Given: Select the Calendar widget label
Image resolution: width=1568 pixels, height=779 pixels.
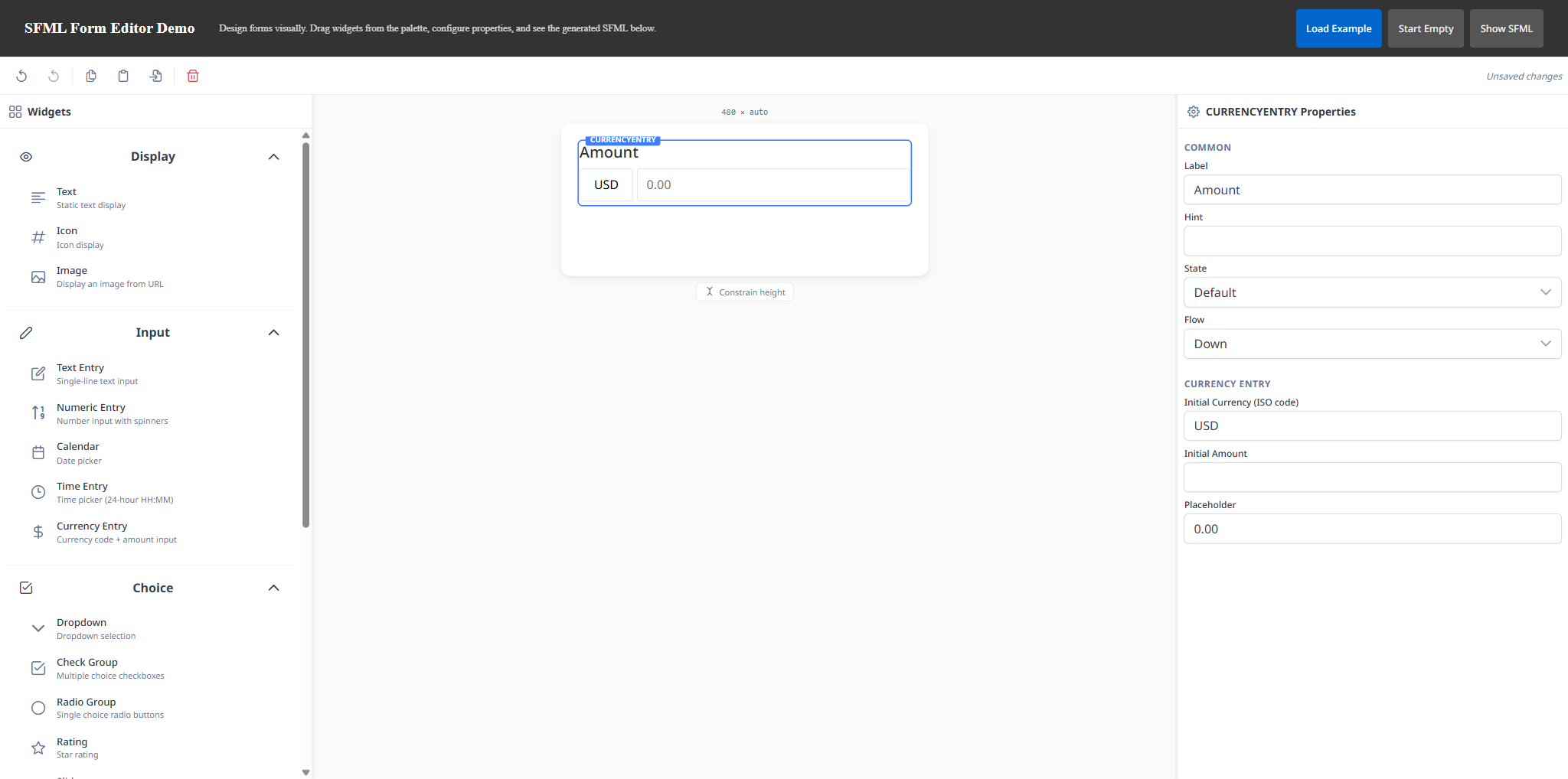Looking at the screenshot, I should tap(78, 446).
